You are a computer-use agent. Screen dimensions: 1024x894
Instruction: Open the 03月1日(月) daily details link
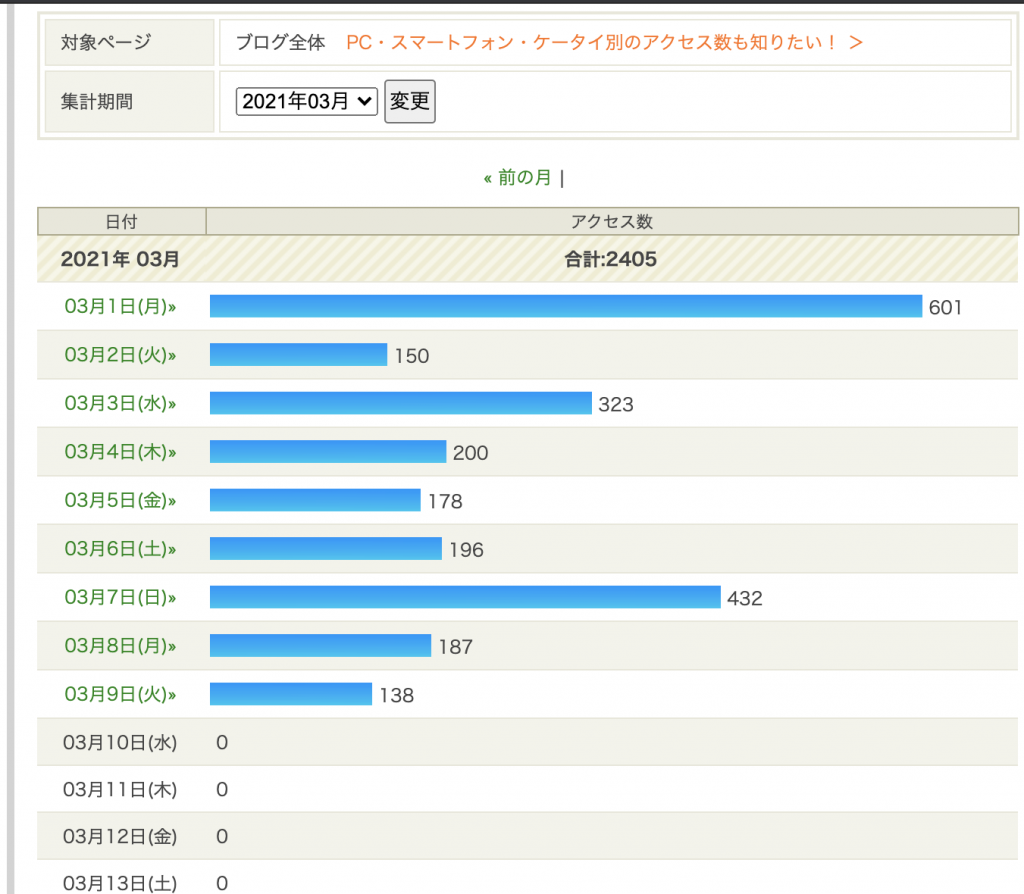[x=120, y=307]
